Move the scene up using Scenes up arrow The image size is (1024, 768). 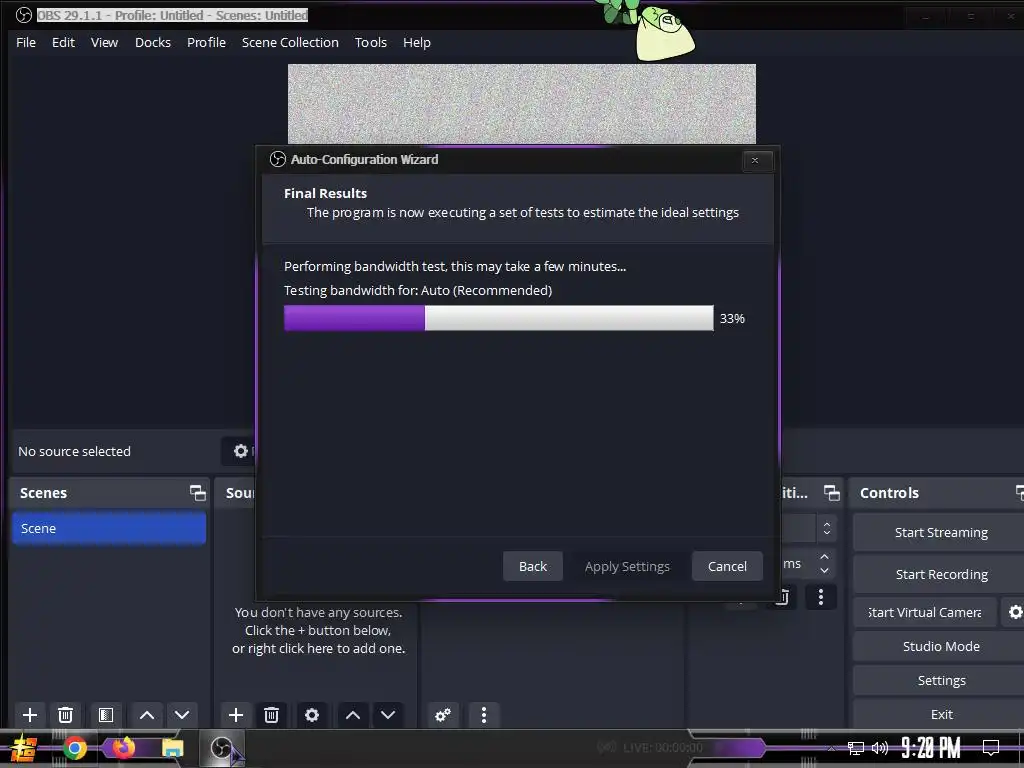point(147,715)
